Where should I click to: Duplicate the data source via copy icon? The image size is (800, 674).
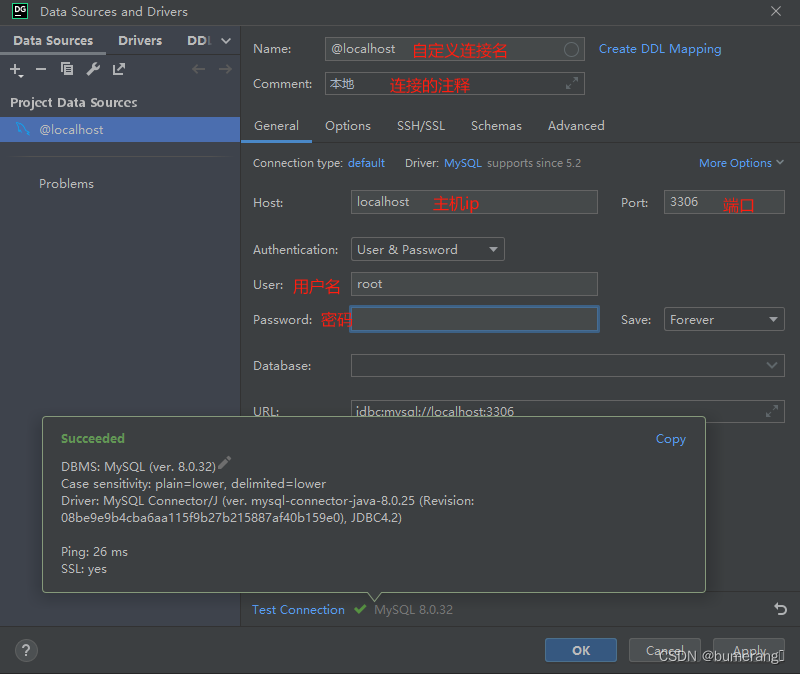65,69
